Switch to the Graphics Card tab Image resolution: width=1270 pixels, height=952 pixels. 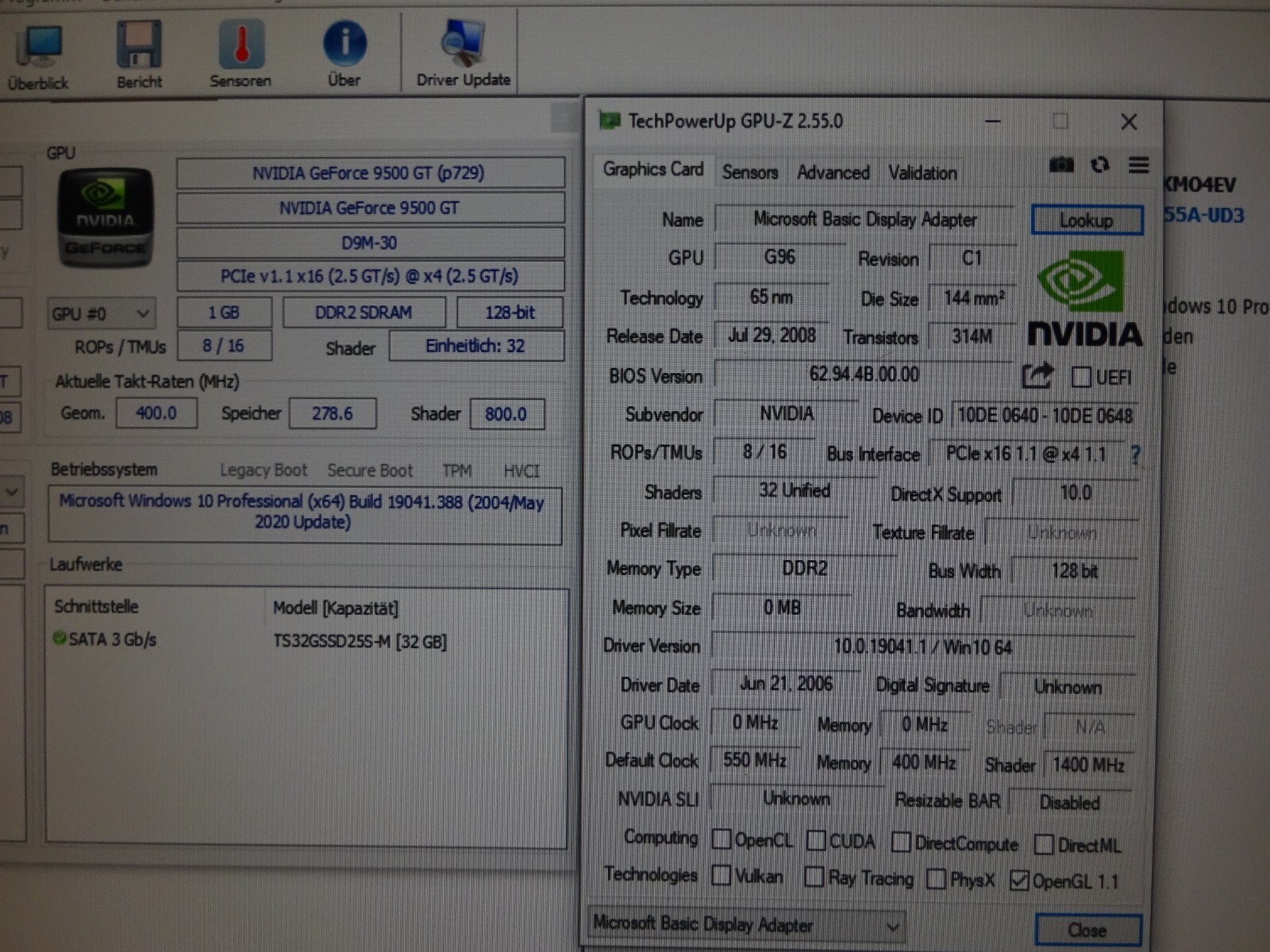tap(652, 169)
